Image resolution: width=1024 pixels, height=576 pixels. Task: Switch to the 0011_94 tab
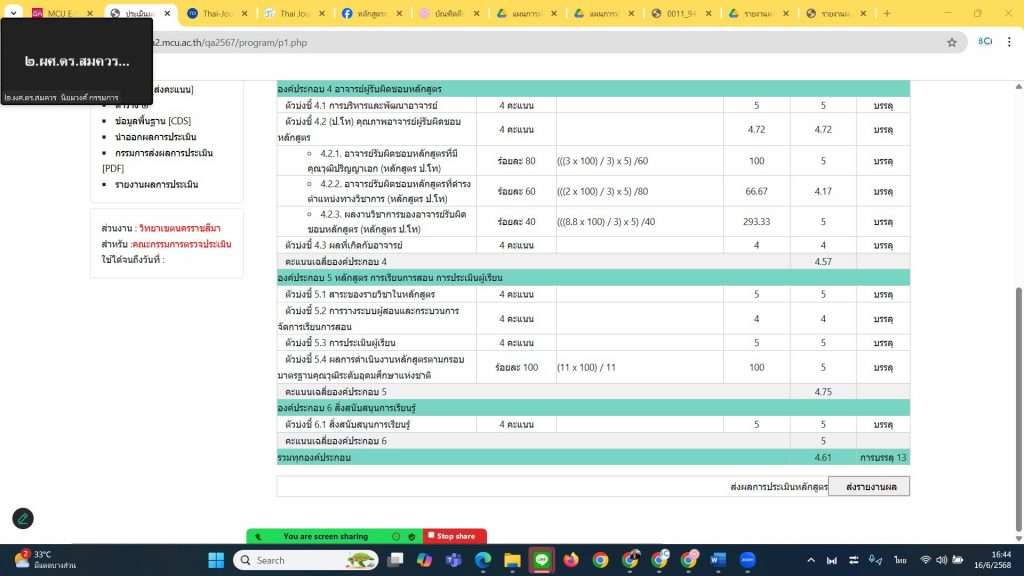(680, 13)
